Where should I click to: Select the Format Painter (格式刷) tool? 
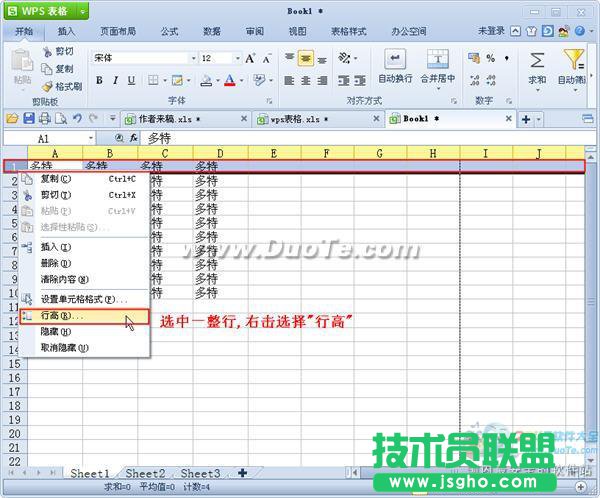[62, 87]
